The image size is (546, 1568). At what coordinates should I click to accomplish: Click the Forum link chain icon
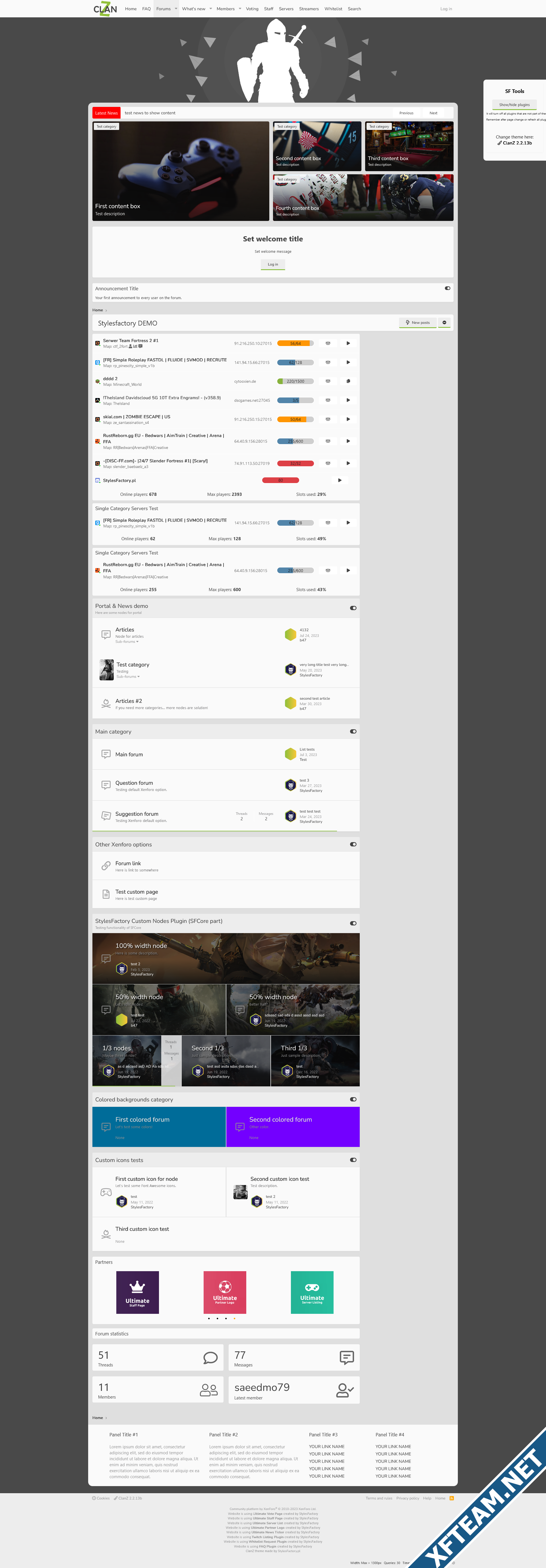coord(106,865)
